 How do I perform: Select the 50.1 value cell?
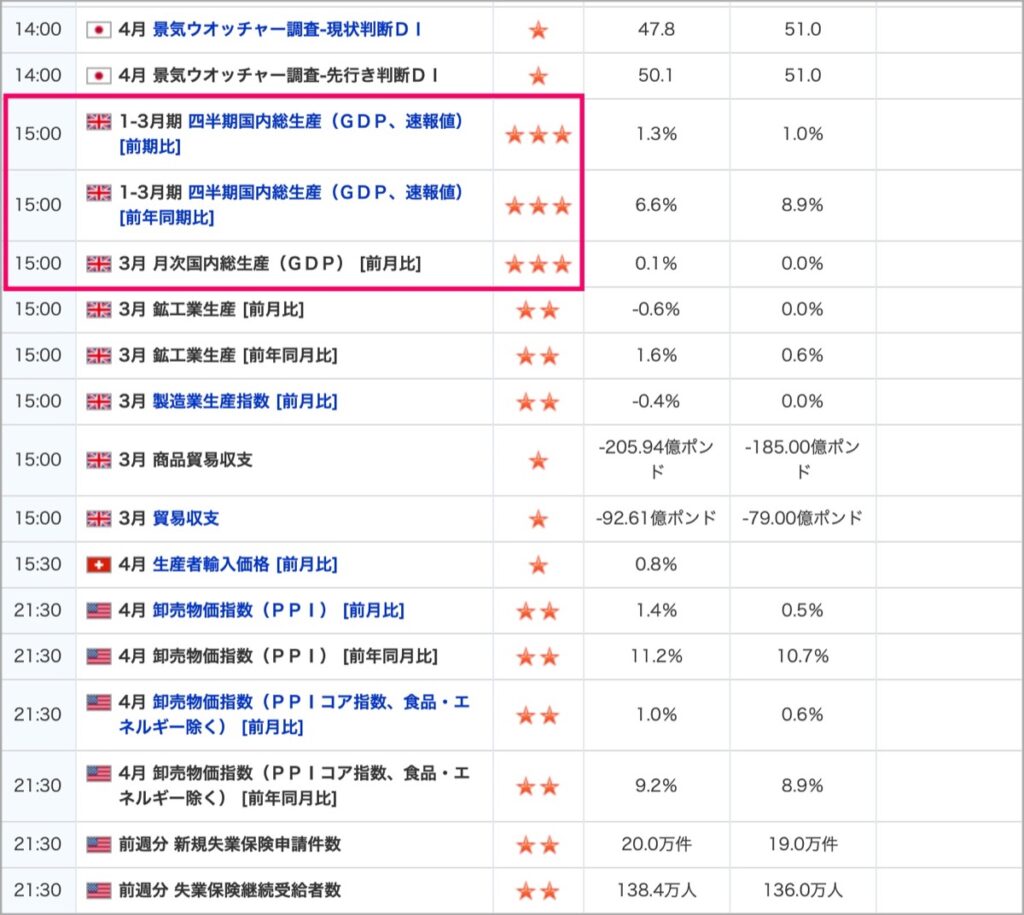656,76
